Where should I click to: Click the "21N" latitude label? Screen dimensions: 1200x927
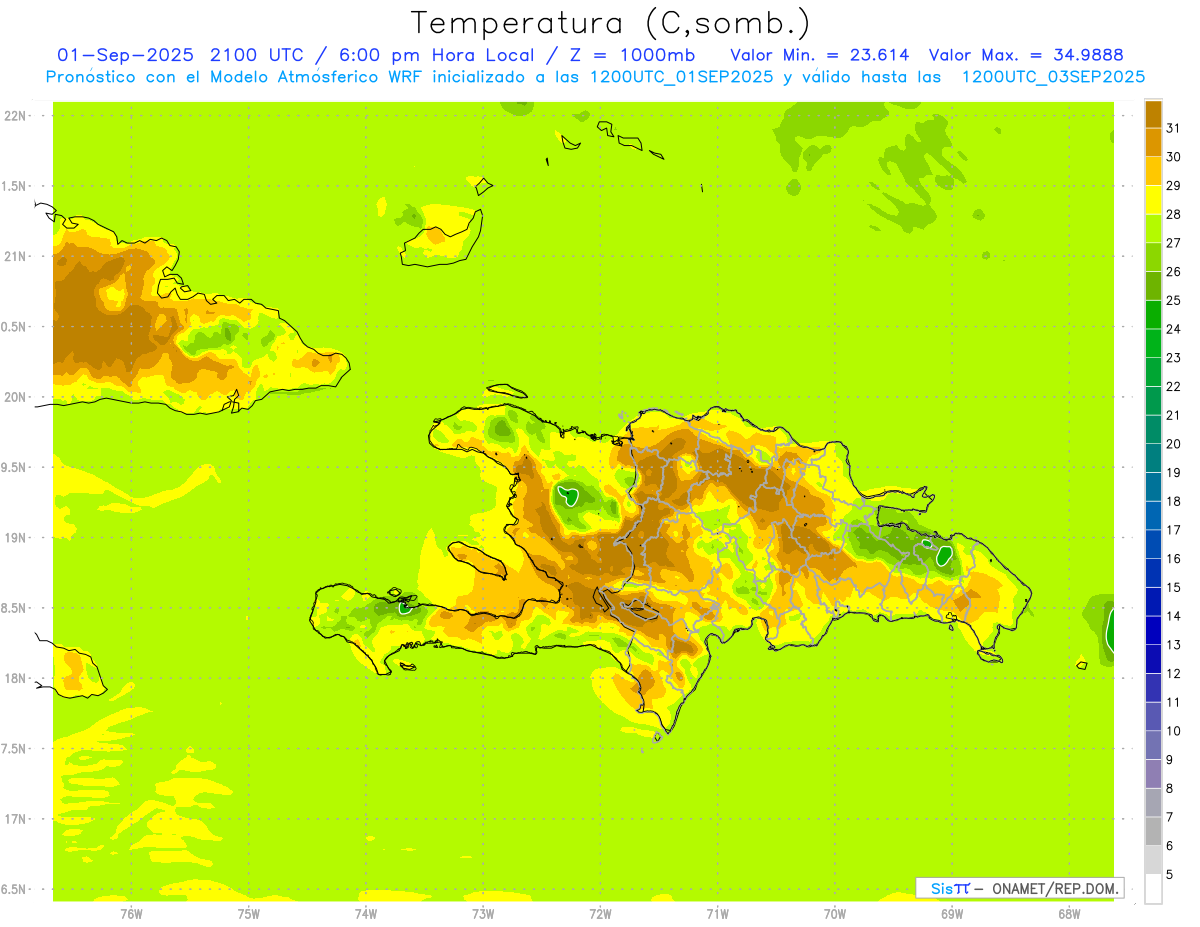coord(15,256)
